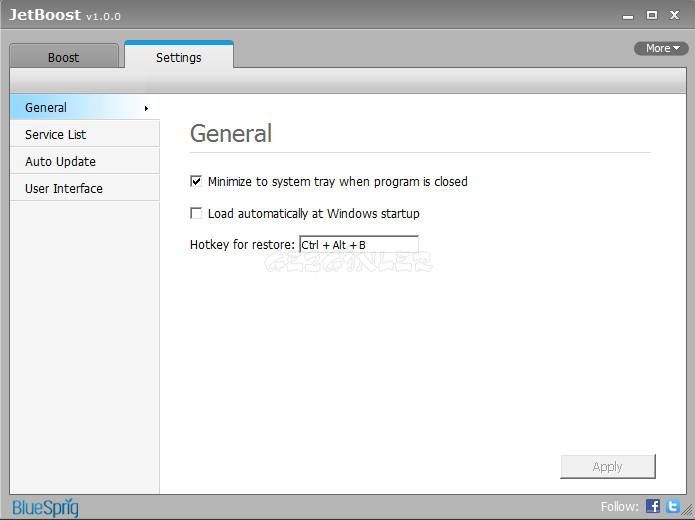Close the JetBoost window
Viewport: 695px width, 520px height.
pos(676,16)
